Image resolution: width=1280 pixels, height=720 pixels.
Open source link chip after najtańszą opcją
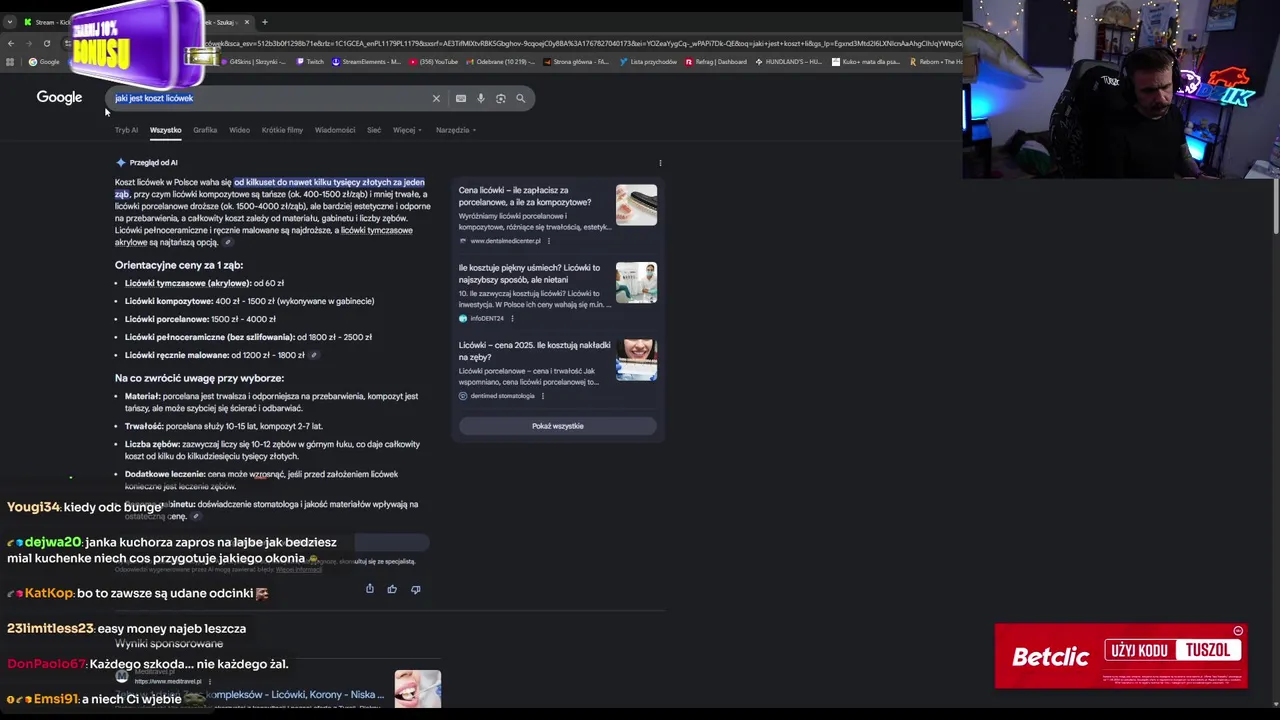[x=228, y=243]
